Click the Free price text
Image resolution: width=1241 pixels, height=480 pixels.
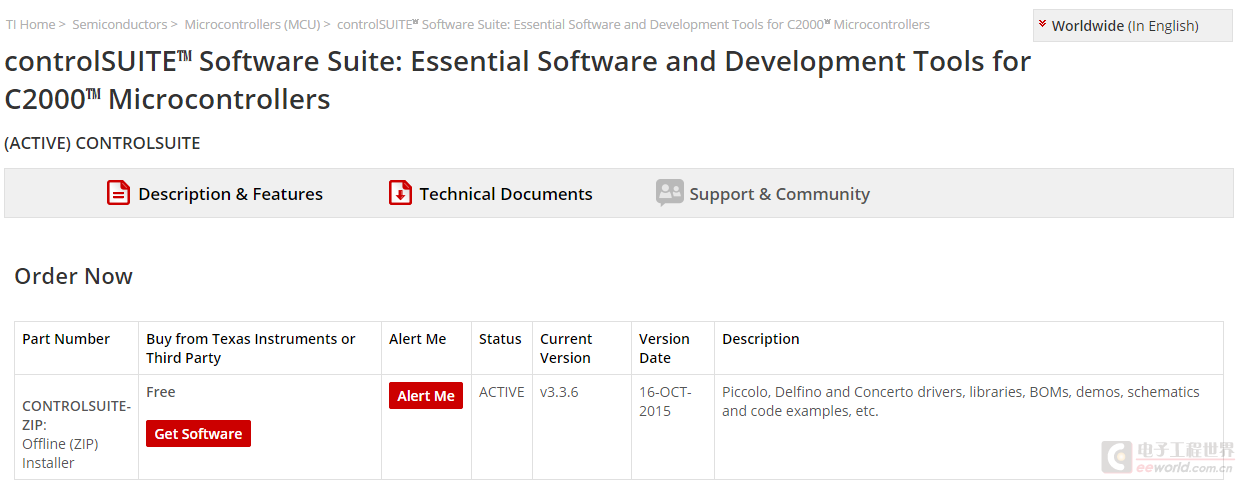[161, 392]
